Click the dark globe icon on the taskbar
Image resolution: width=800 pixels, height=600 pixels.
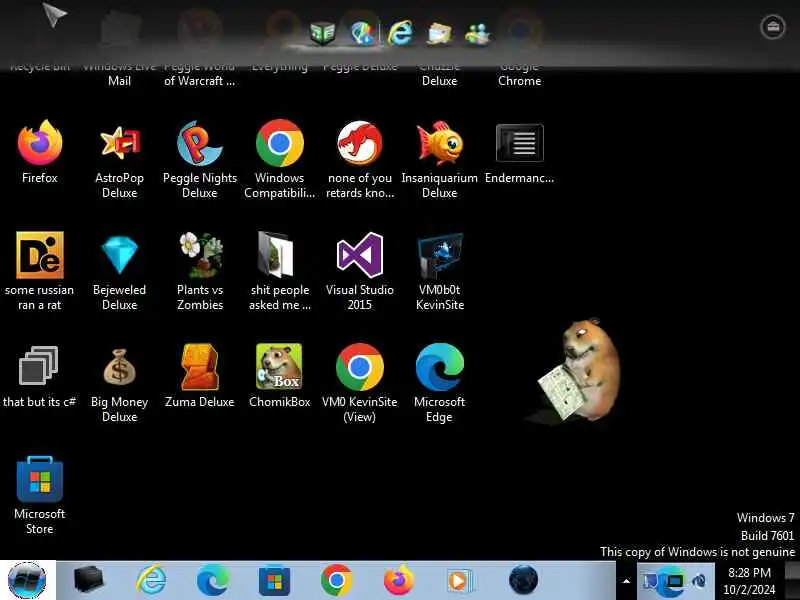pyautogui.click(x=523, y=580)
